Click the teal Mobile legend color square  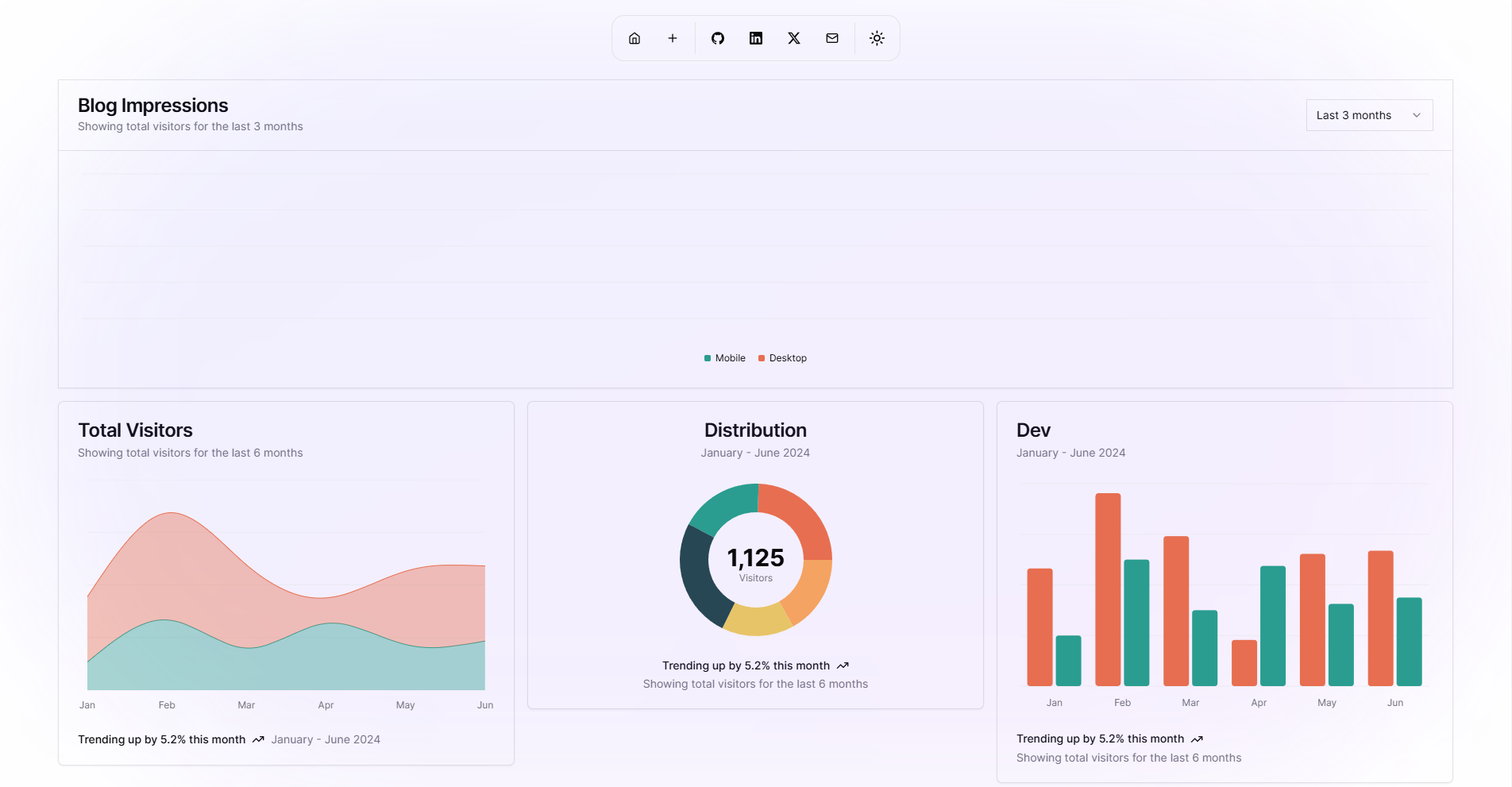click(708, 358)
